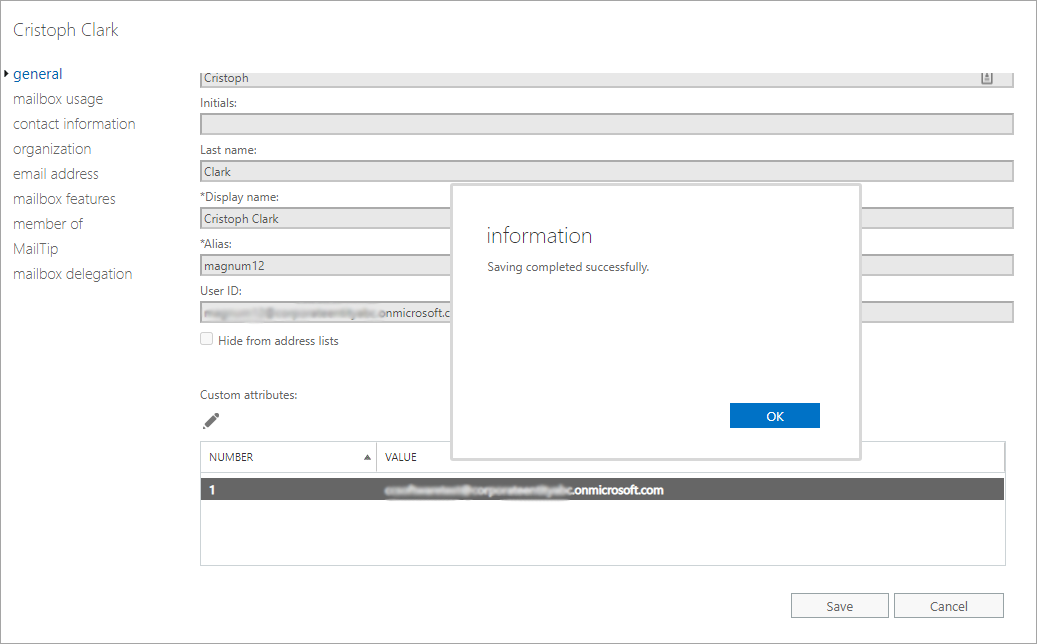The image size is (1037, 644).
Task: Select the MailTip section
Action: click(x=36, y=249)
